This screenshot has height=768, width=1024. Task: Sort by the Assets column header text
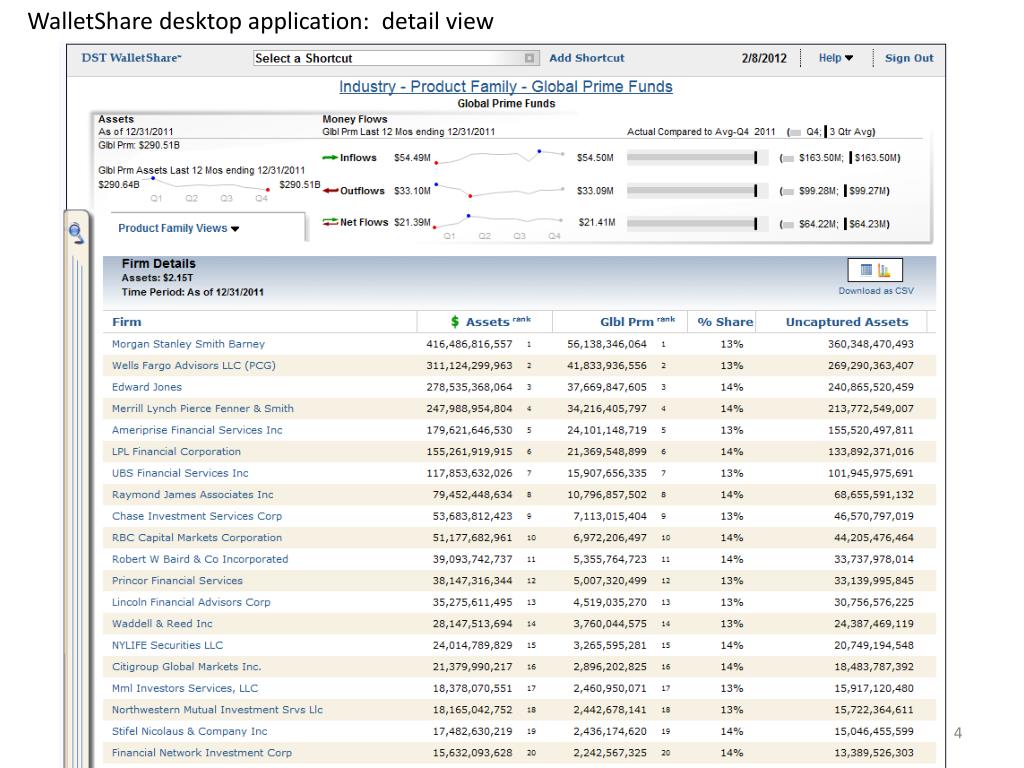487,322
